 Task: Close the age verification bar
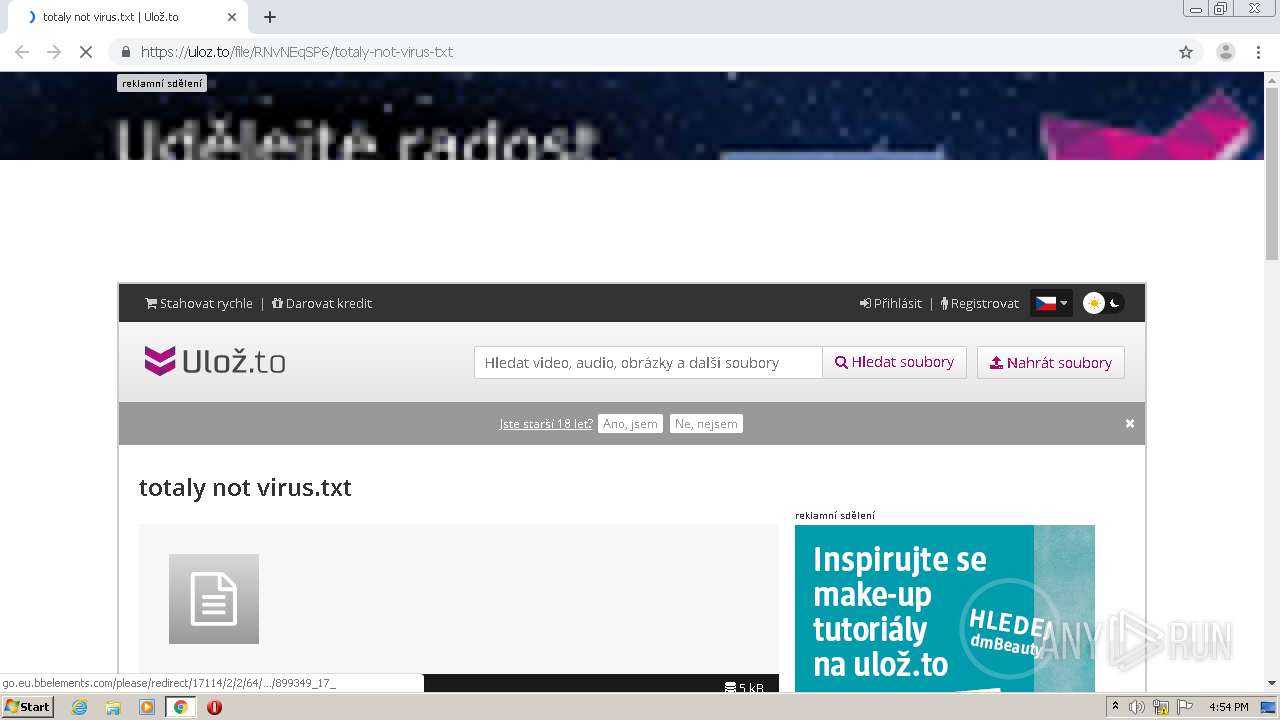pyautogui.click(x=1130, y=424)
